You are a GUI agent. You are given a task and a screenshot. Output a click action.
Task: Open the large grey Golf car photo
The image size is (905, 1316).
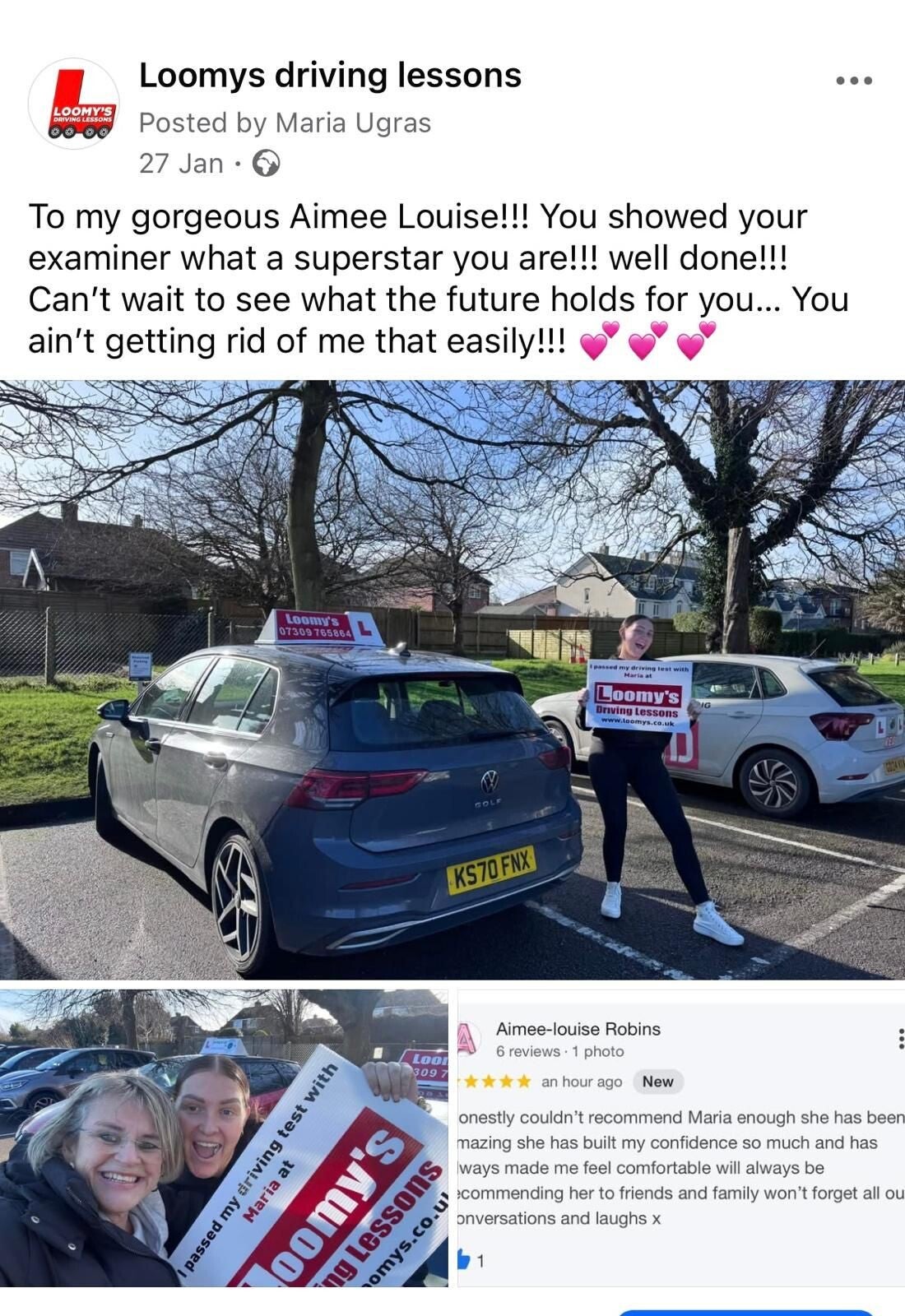[x=452, y=679]
